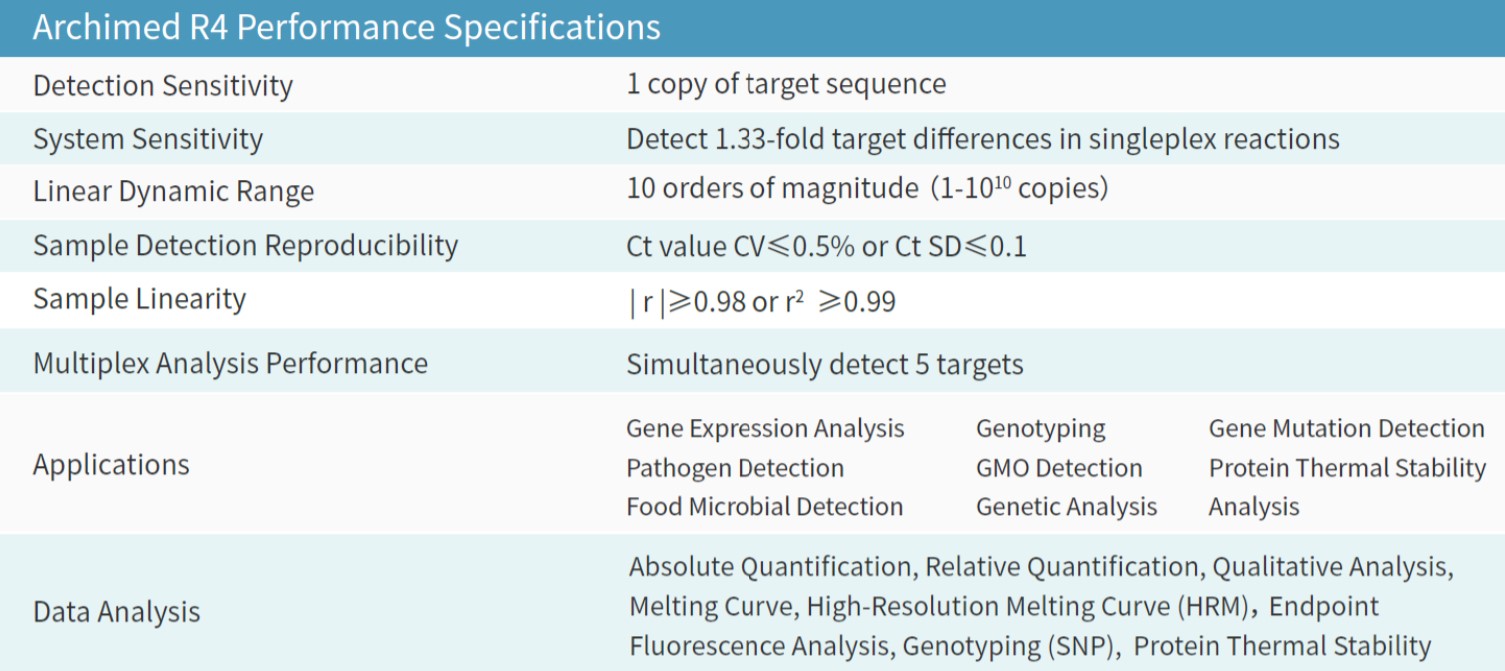Image resolution: width=1505 pixels, height=671 pixels.
Task: Click the Gene Mutation Detection entry
Action: [1345, 428]
